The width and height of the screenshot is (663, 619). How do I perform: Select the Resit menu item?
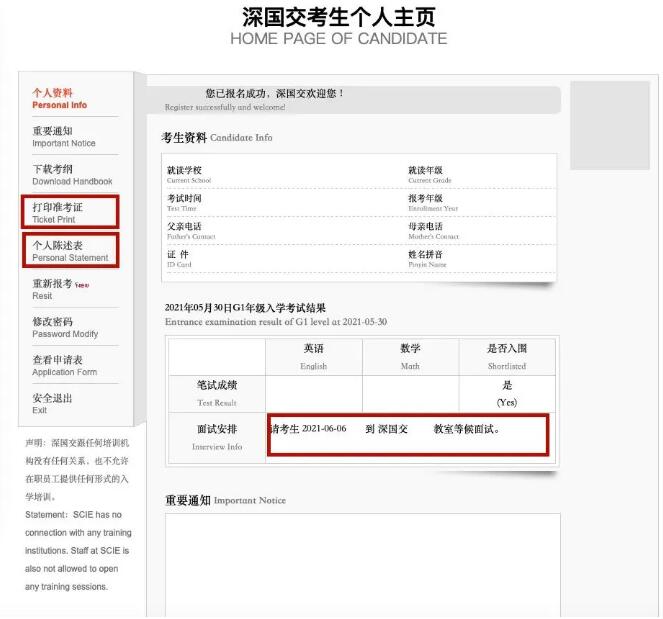[x=60, y=289]
